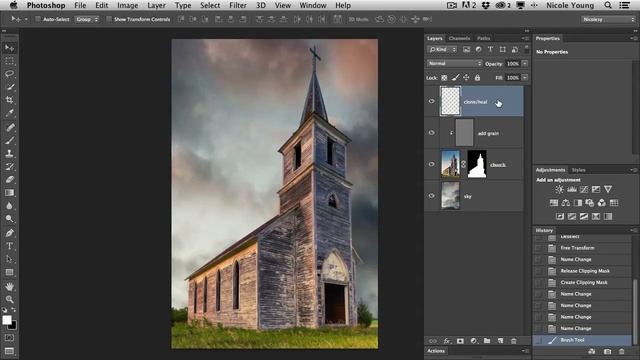Click the Opacity value field
Image resolution: width=640 pixels, height=360 pixels.
(x=513, y=64)
